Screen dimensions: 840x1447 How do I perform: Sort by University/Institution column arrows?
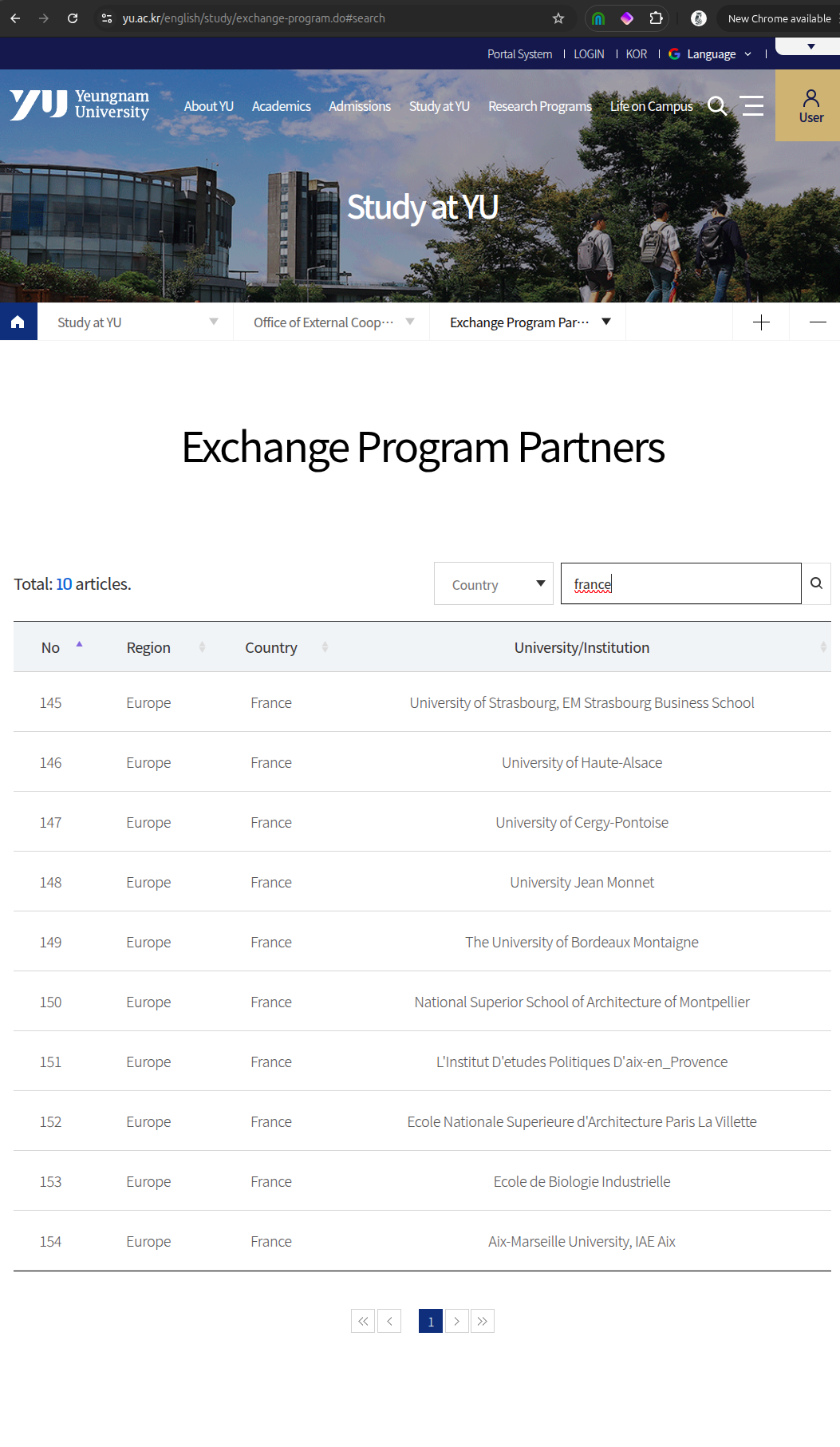click(823, 647)
